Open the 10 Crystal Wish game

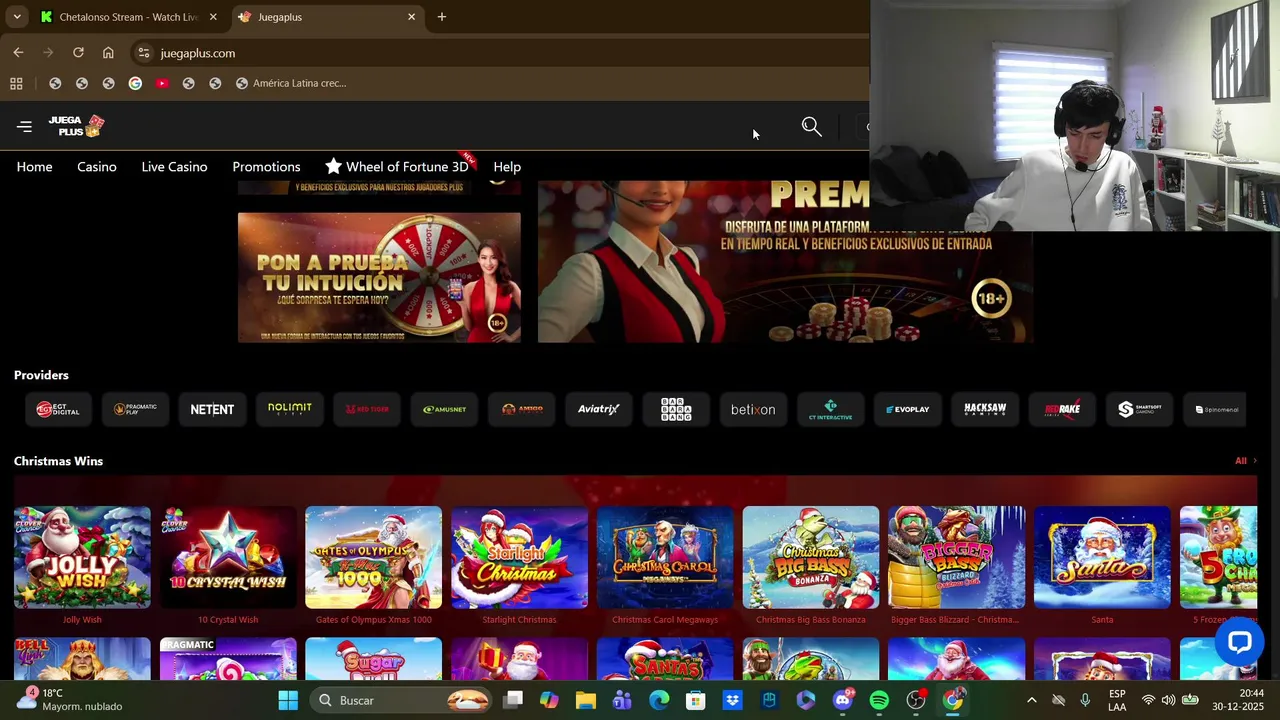coord(228,557)
